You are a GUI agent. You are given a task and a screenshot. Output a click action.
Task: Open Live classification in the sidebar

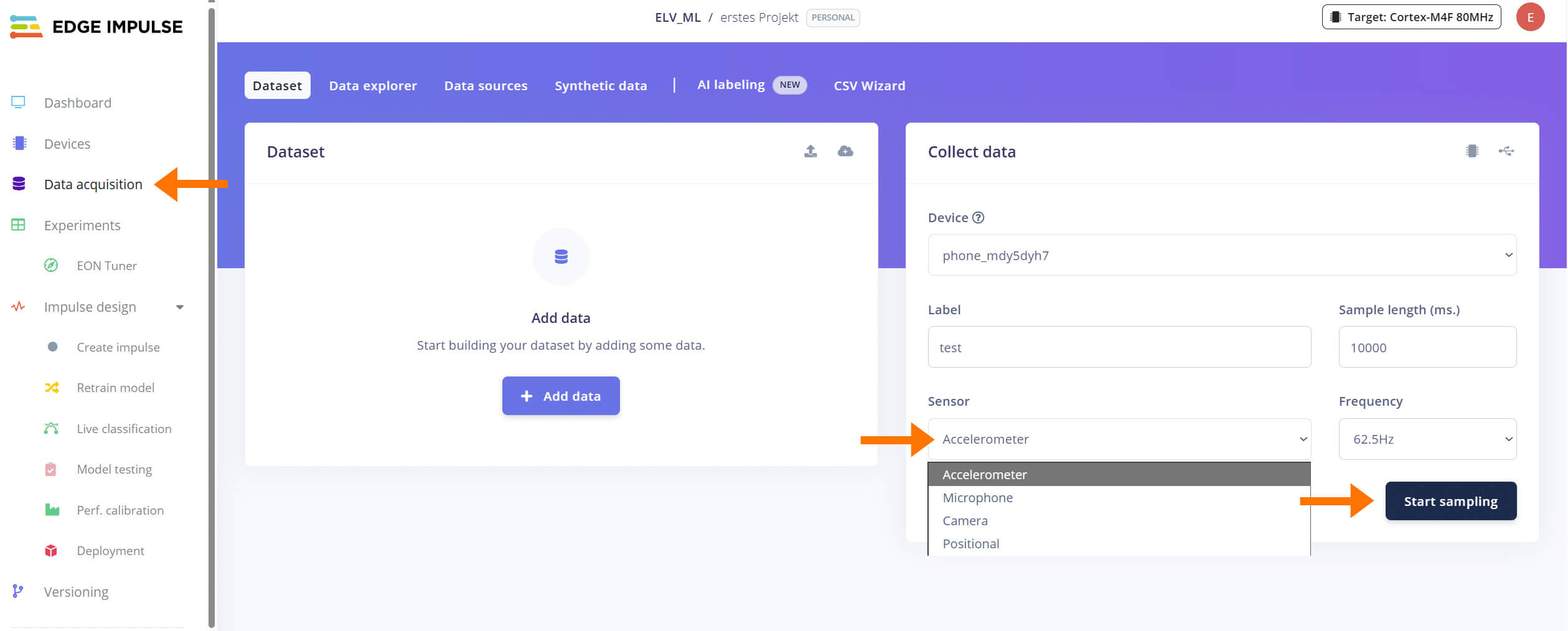click(124, 429)
